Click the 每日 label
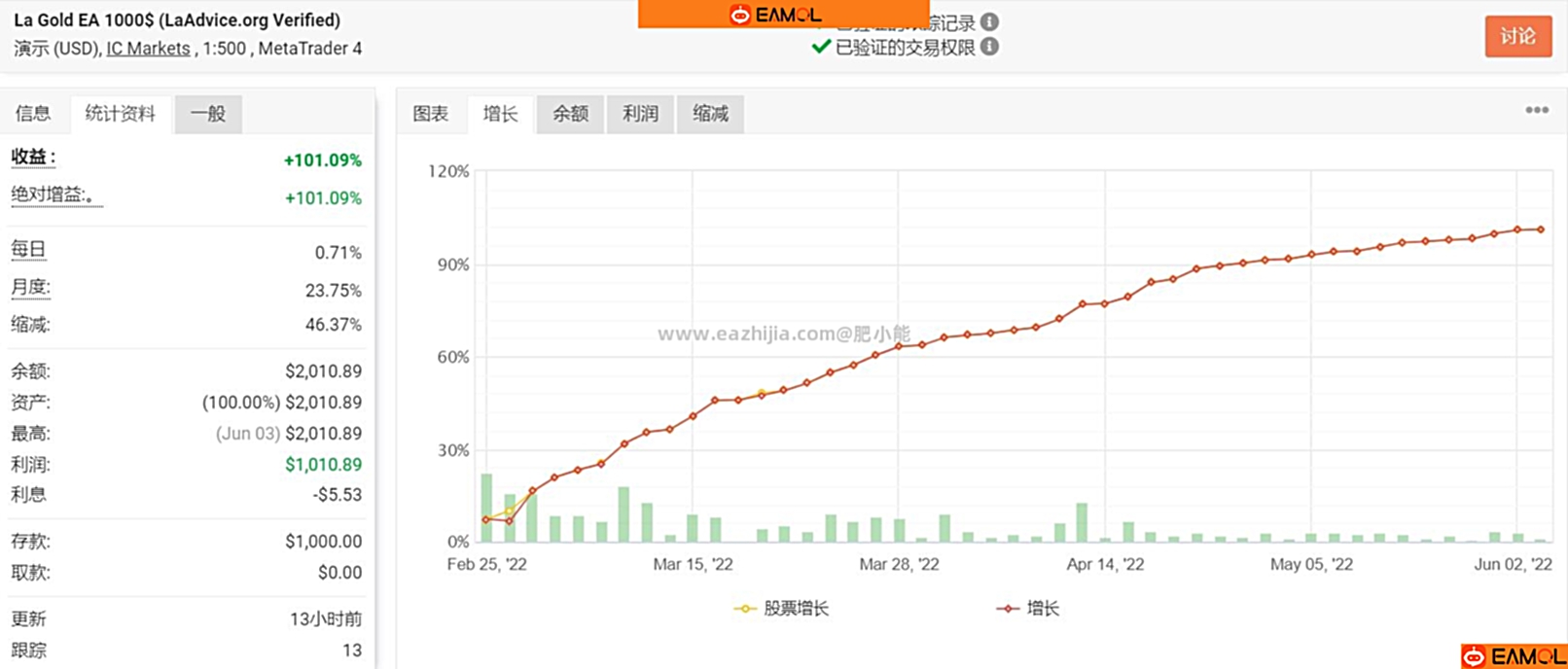 tap(28, 250)
